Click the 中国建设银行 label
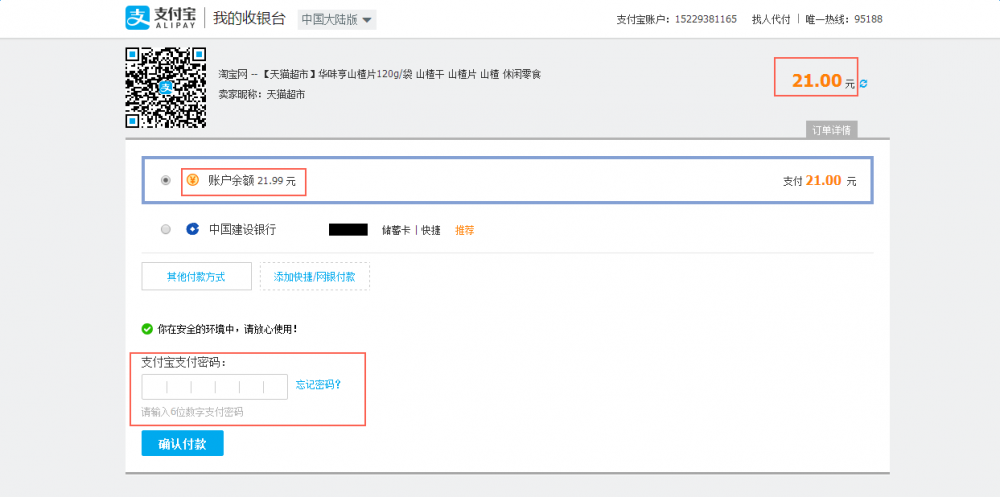 coord(242,230)
